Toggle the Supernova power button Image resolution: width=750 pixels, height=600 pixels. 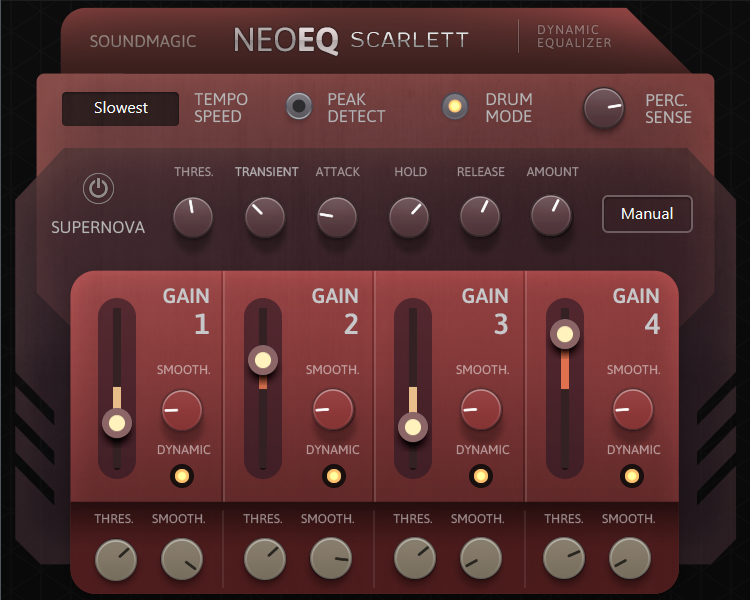click(x=98, y=188)
